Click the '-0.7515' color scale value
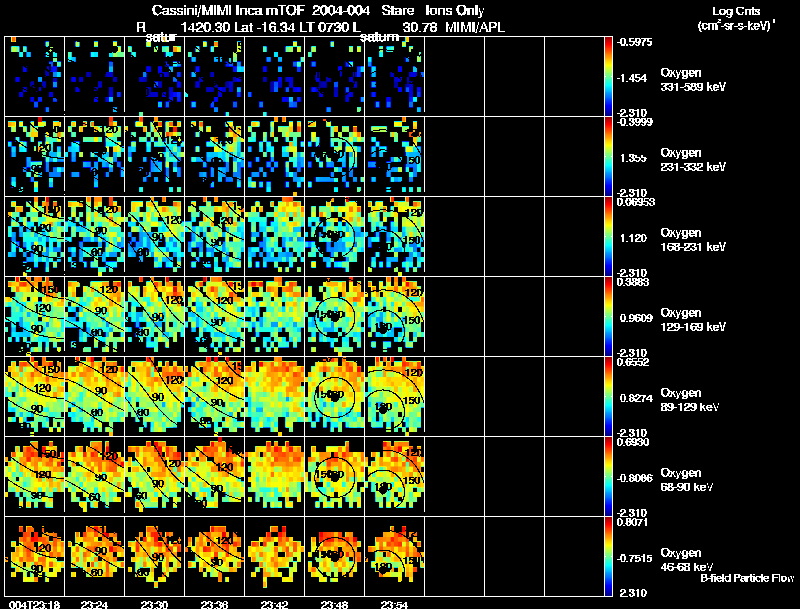This screenshot has width=800, height=609. [634, 559]
